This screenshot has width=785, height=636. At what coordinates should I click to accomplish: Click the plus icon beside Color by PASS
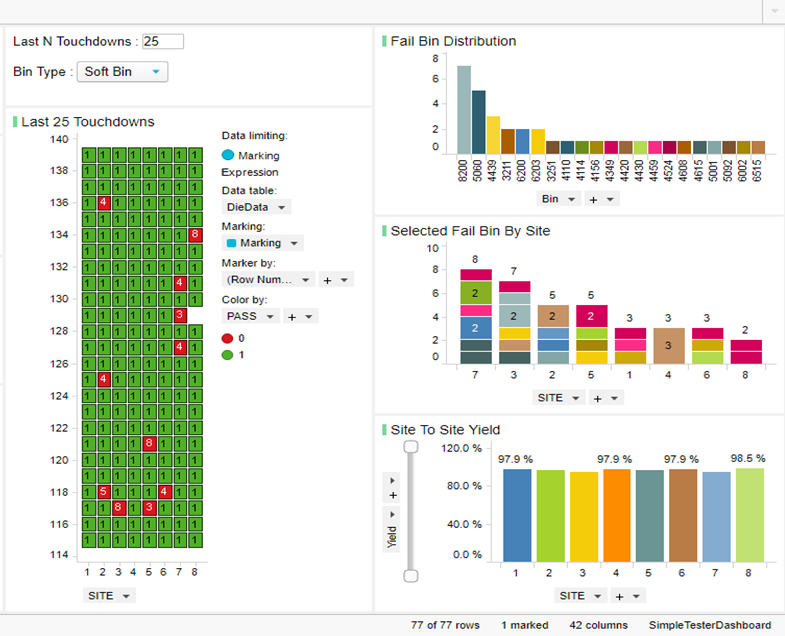point(292,316)
